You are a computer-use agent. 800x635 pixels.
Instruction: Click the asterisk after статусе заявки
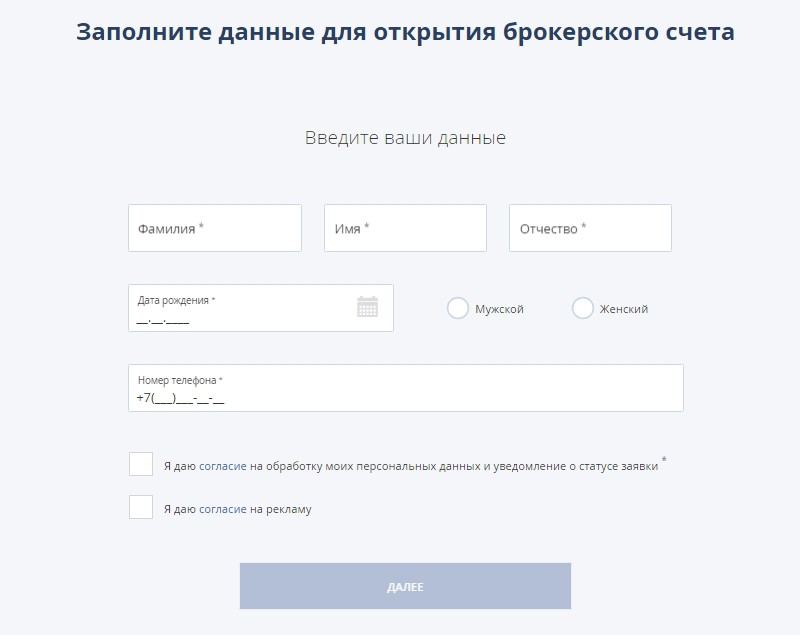(664, 460)
